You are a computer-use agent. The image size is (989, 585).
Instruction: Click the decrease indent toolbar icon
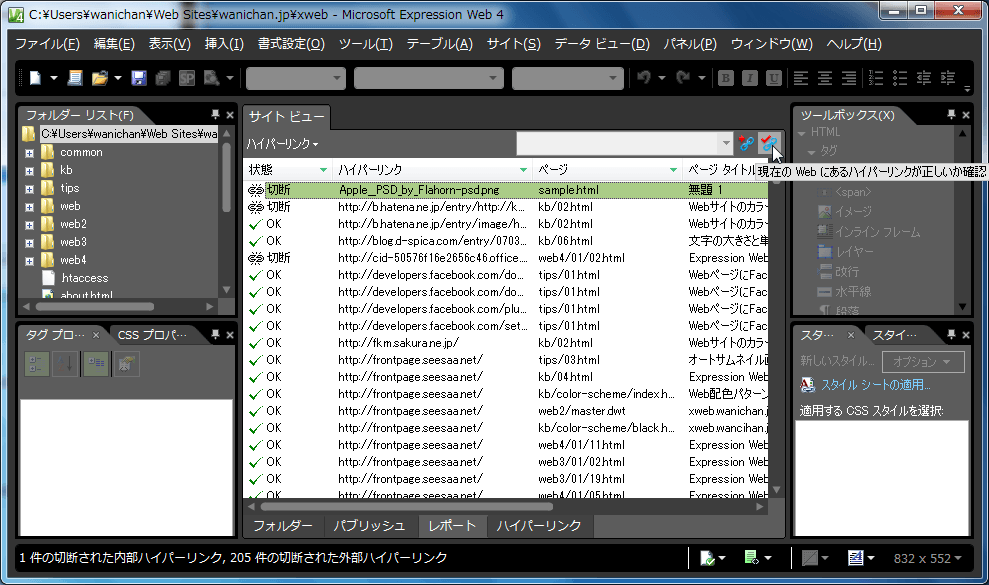924,78
